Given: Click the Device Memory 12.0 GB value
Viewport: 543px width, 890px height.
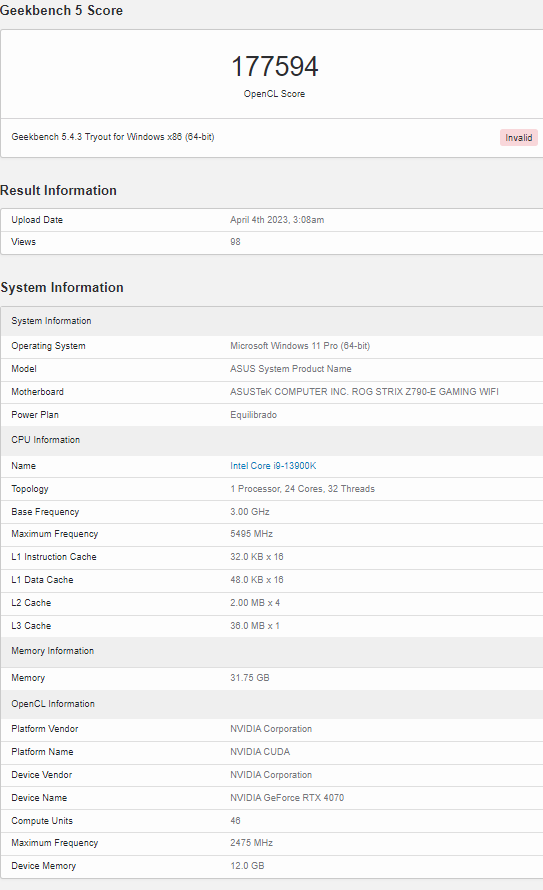Looking at the screenshot, I should coord(247,866).
